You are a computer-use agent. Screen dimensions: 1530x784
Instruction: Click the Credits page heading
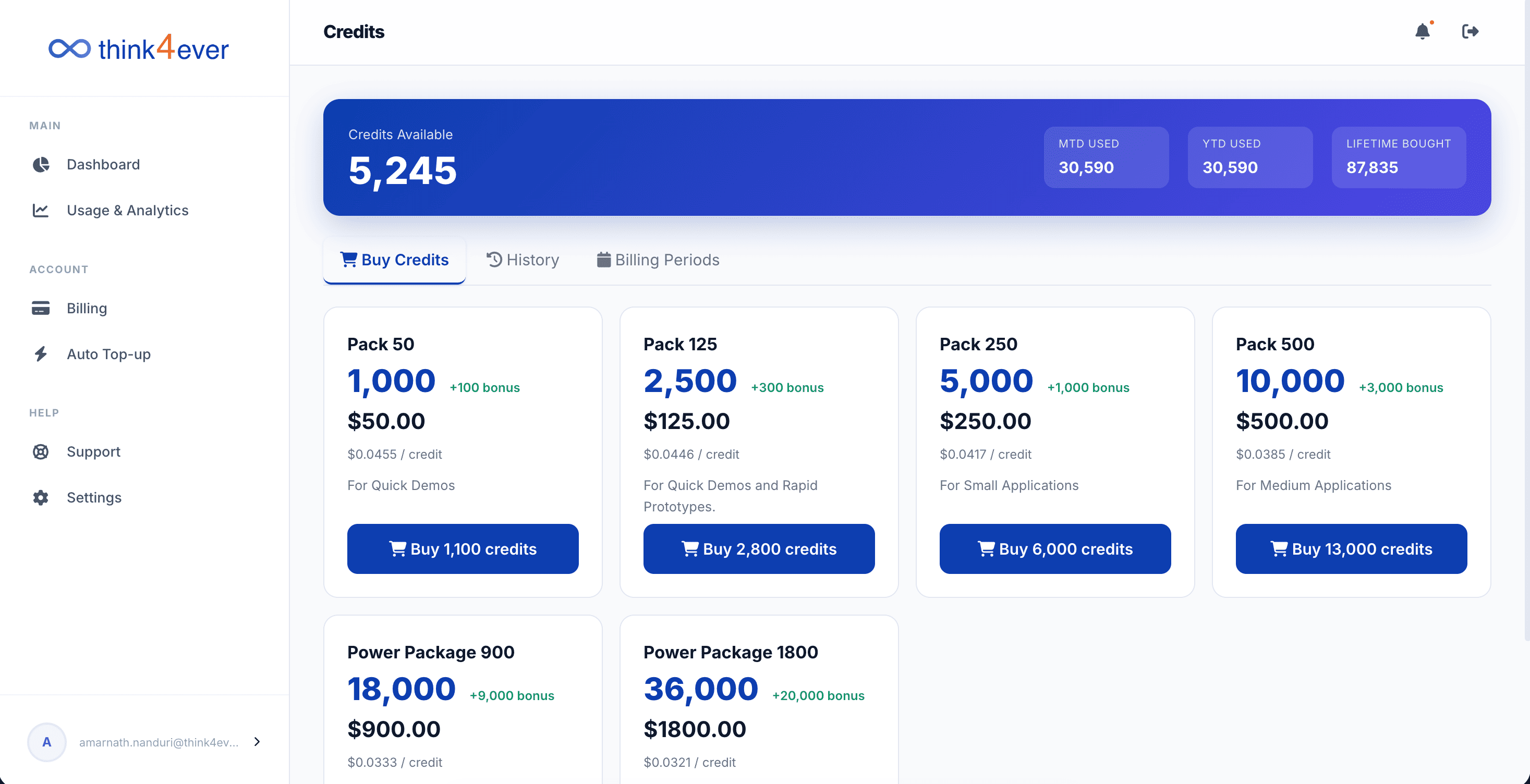click(354, 31)
